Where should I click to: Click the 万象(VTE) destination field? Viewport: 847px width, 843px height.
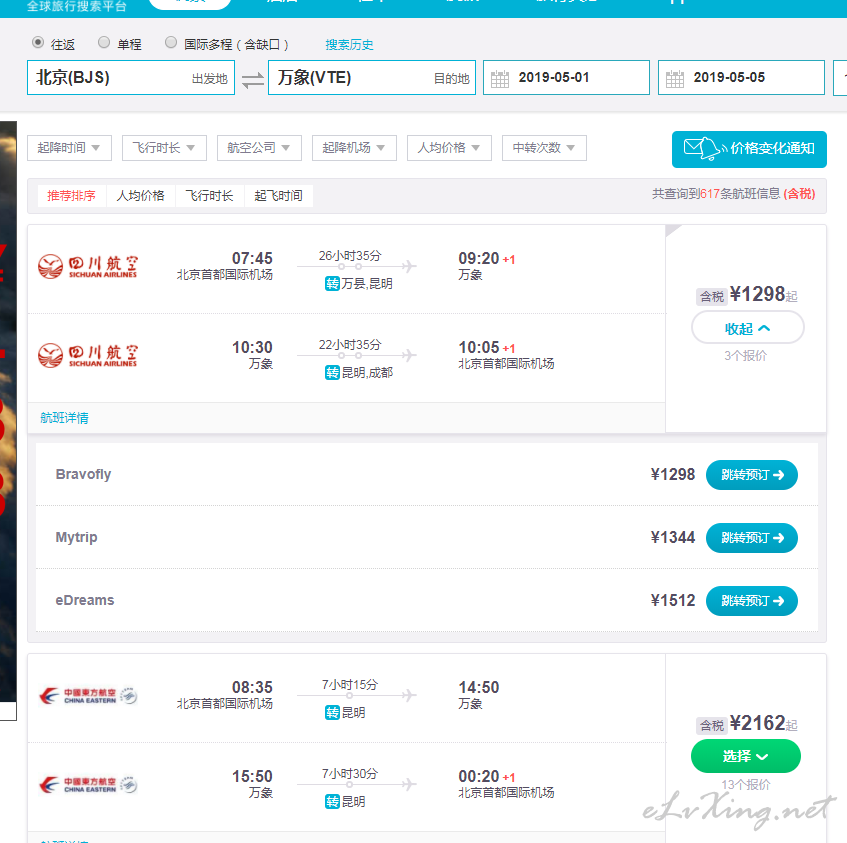372,78
